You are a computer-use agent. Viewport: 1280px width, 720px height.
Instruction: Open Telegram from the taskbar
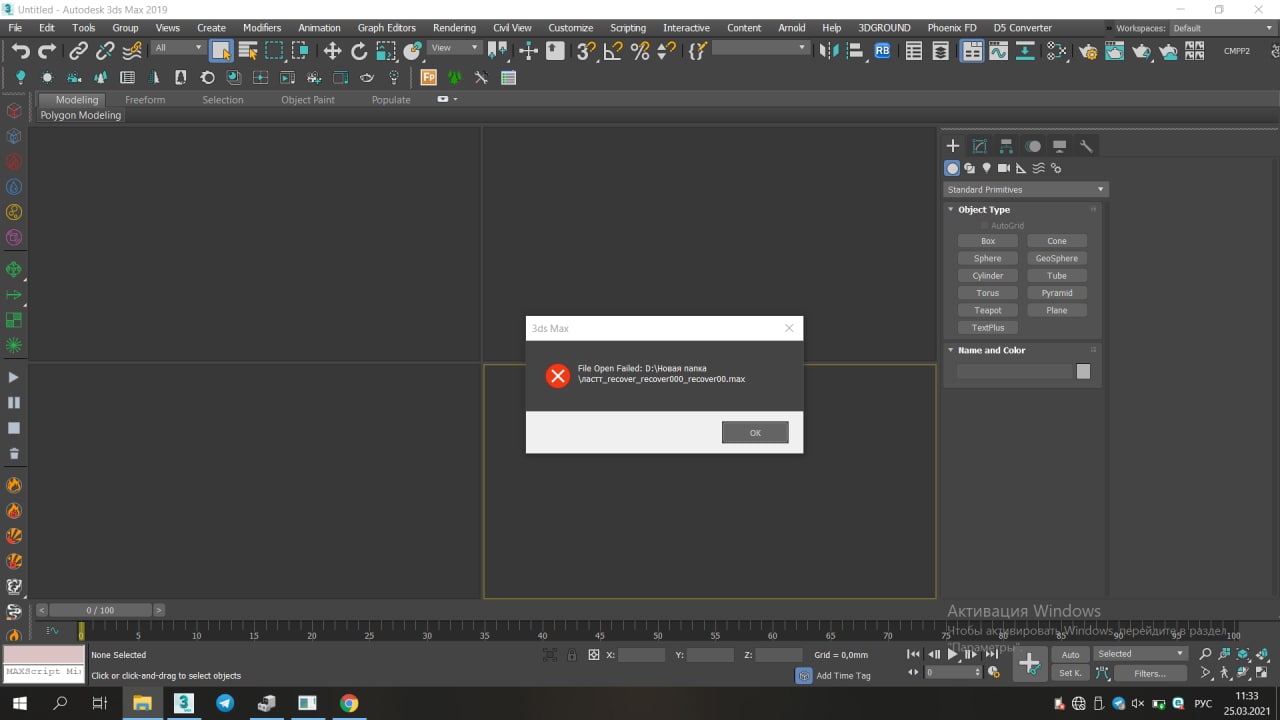coord(225,703)
